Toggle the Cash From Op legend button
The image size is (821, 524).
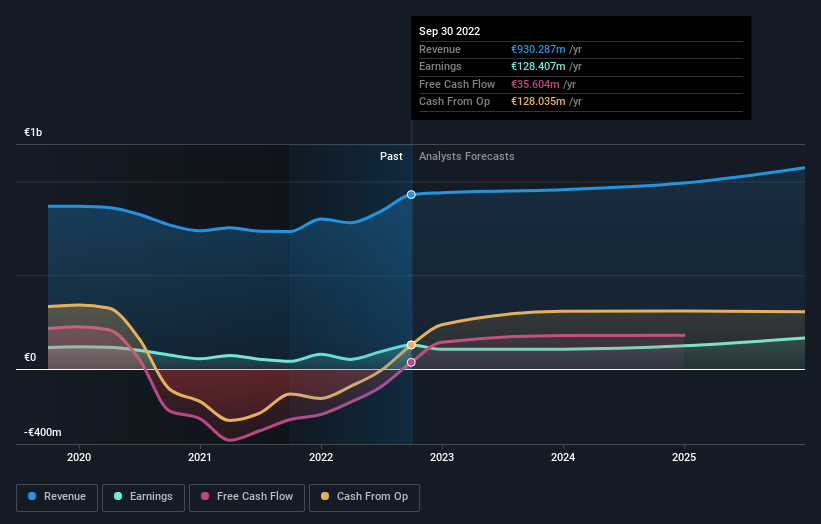click(364, 497)
